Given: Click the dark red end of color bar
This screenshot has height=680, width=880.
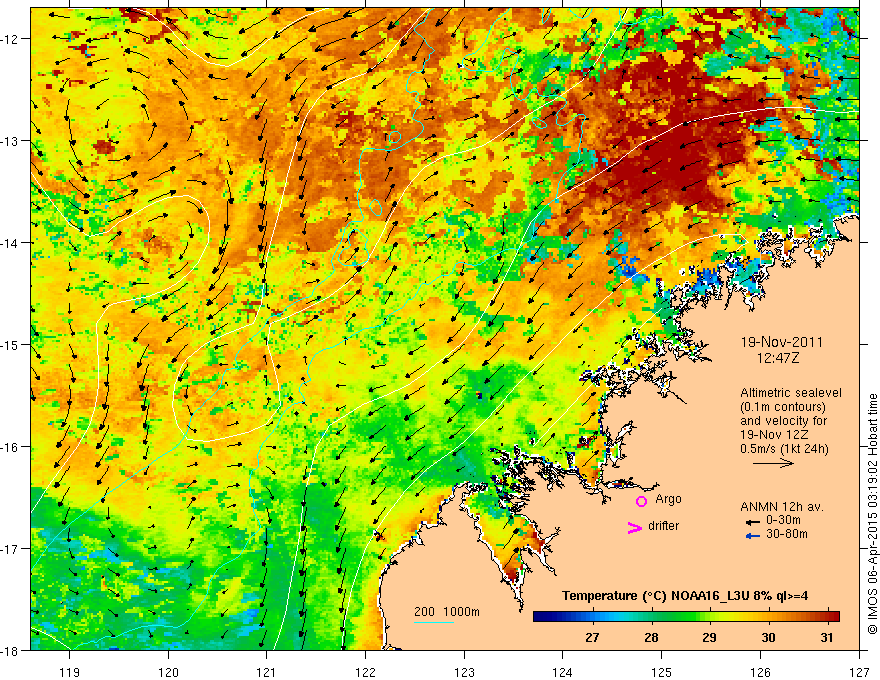Looking at the screenshot, I should (x=833, y=617).
